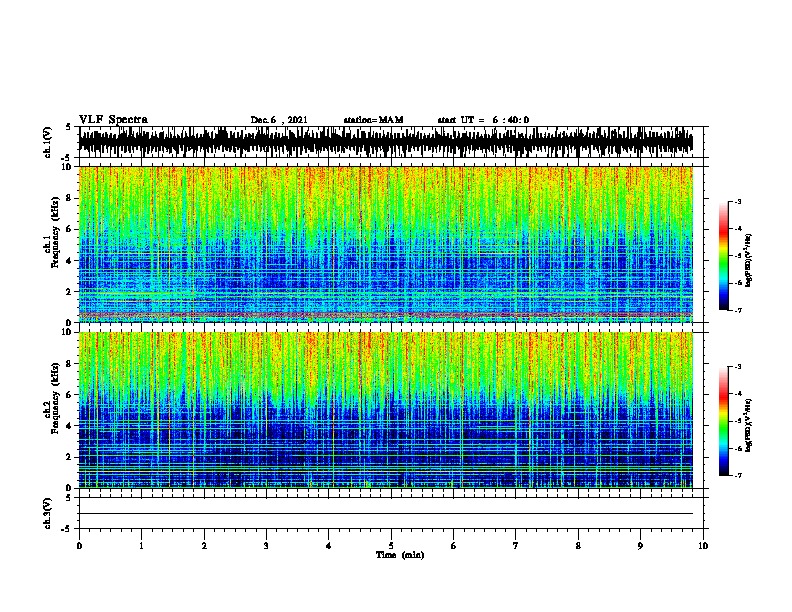Click the "10" tick on the time axis
Image resolution: width=792 pixels, height=612 pixels.
pos(703,546)
